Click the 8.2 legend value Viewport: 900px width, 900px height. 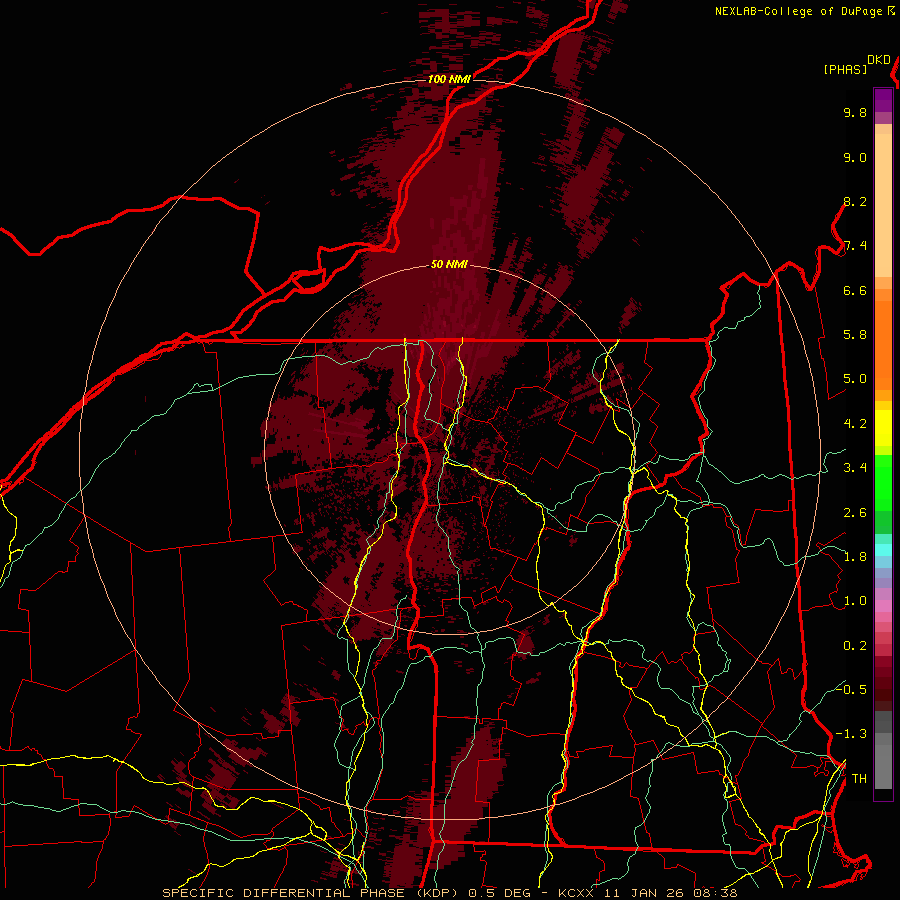tap(855, 201)
